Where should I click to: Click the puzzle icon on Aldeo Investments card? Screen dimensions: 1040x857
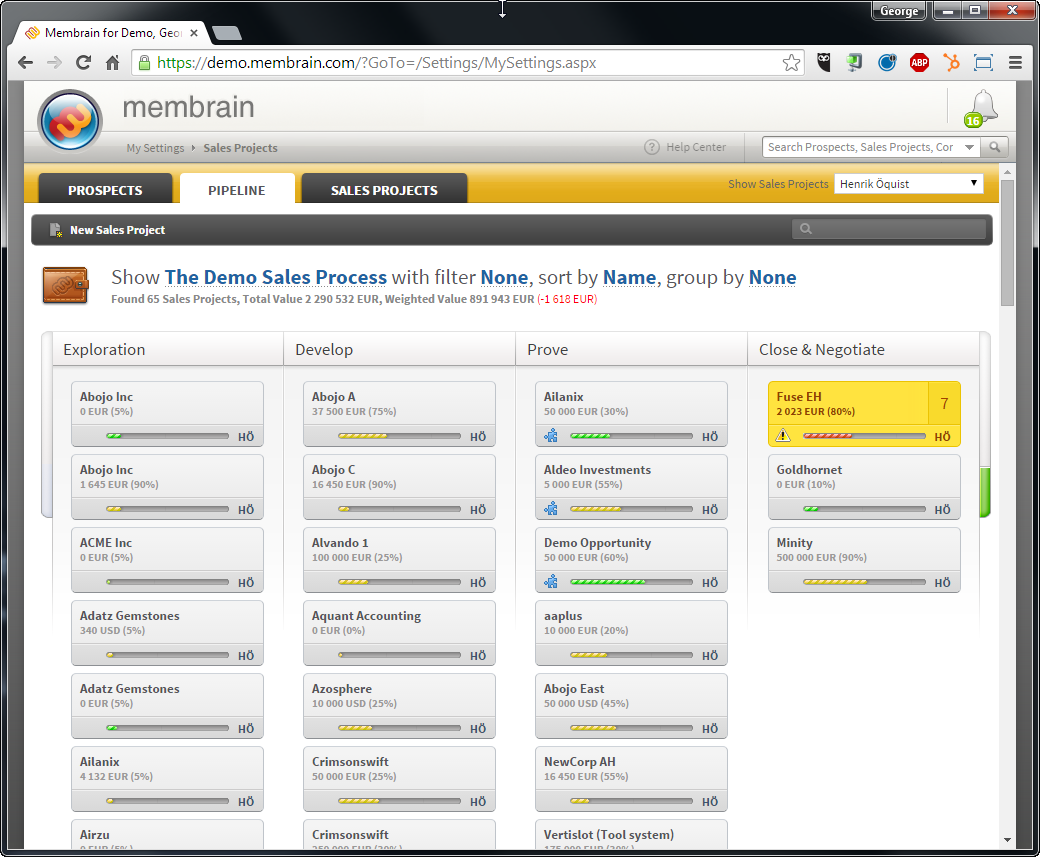coord(551,509)
